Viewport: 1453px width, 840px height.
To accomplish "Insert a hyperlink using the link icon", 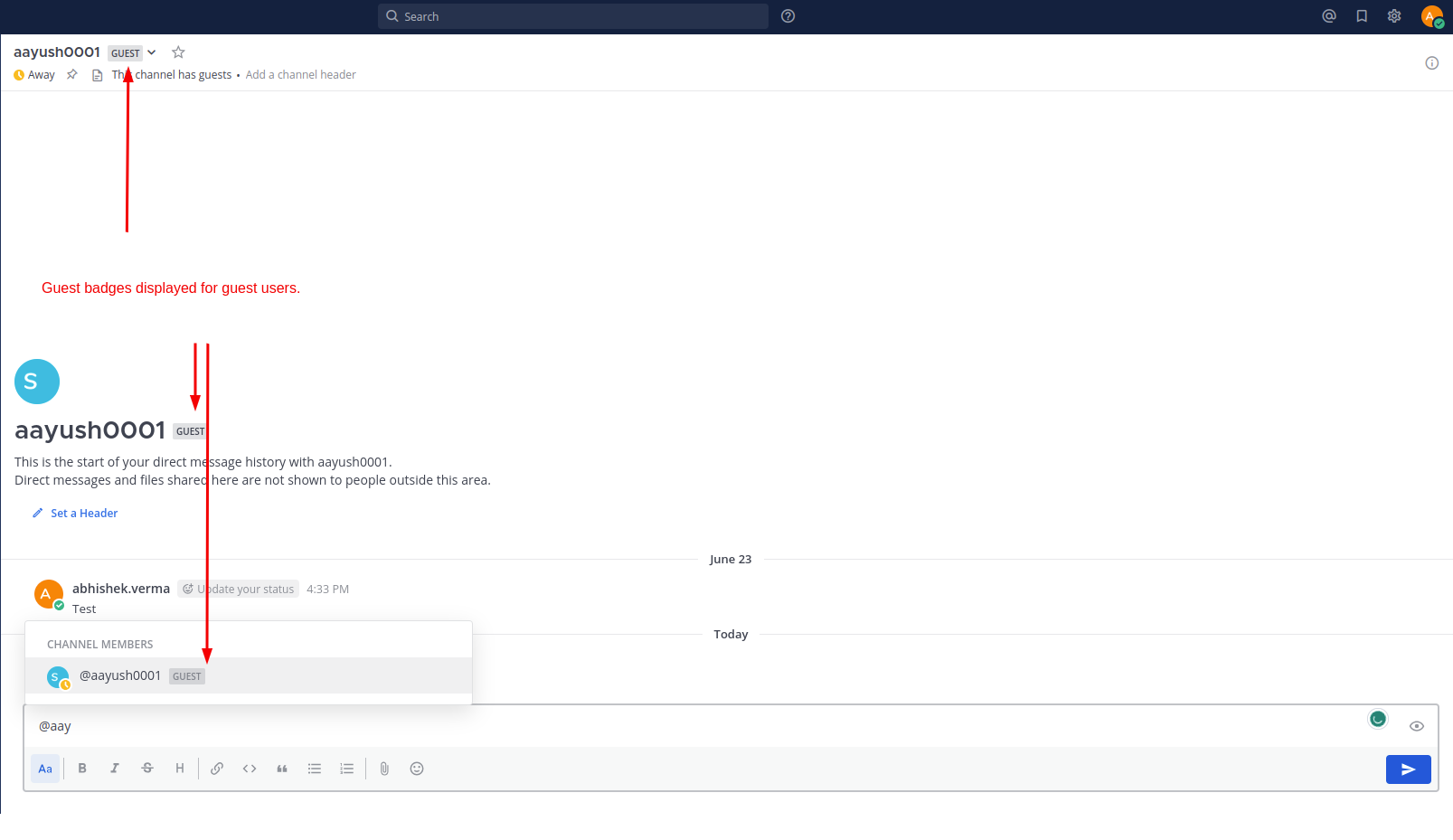I will click(x=217, y=769).
